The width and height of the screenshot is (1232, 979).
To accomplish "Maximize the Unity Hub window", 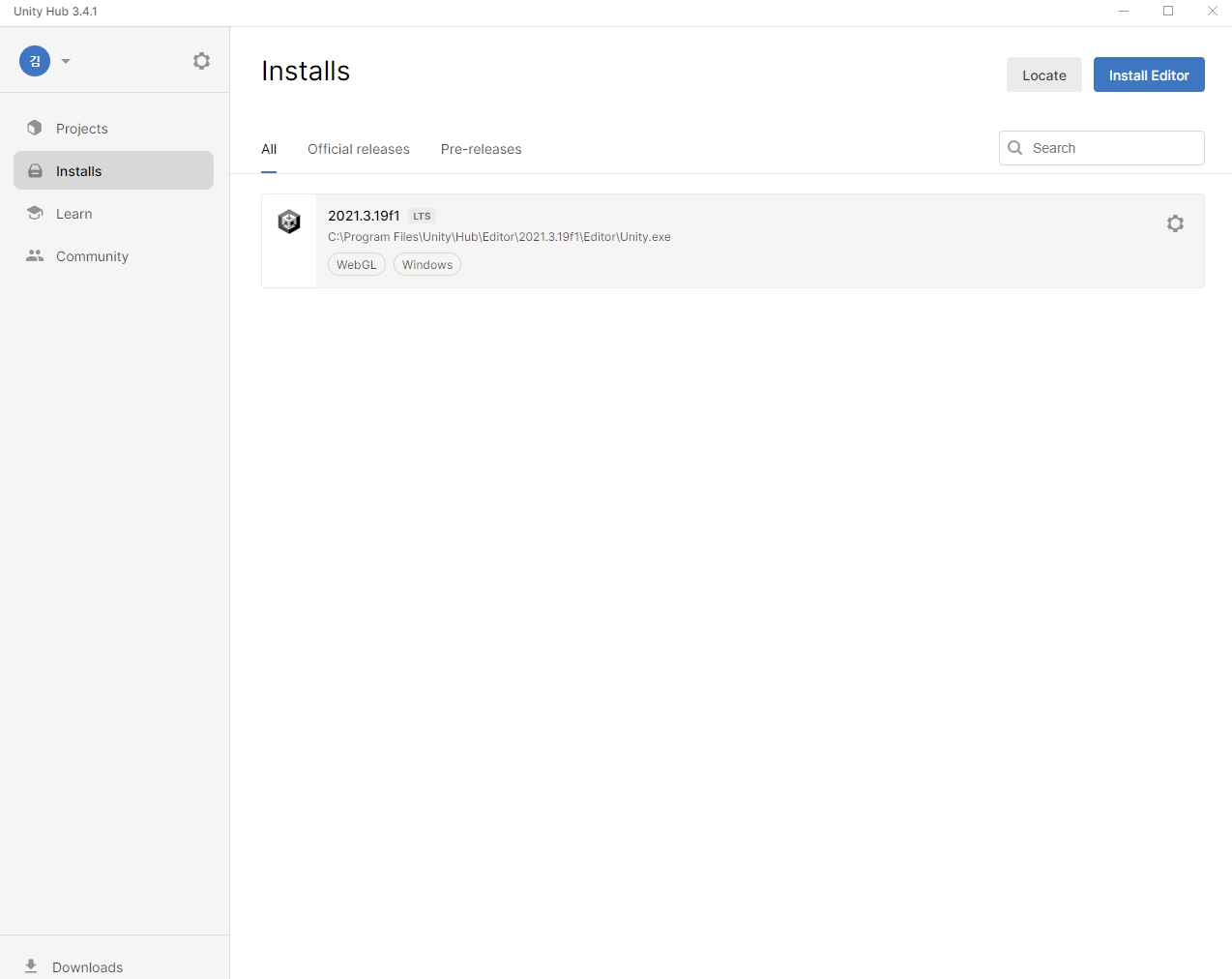I will [x=1168, y=12].
